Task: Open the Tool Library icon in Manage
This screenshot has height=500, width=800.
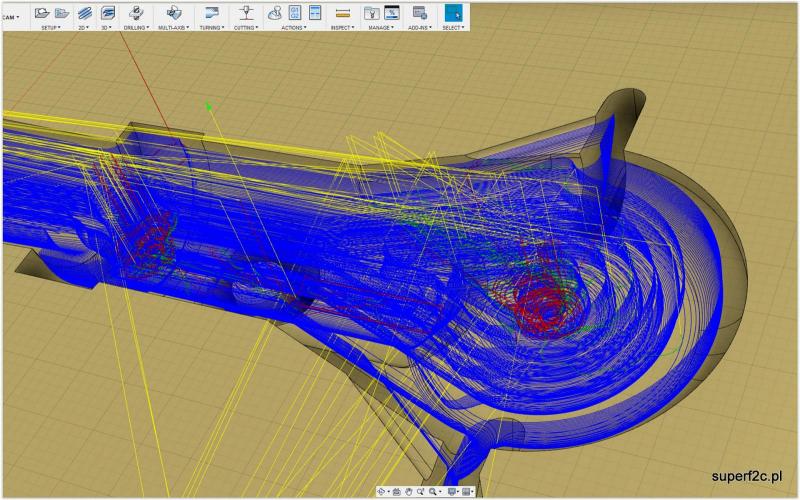Action: pos(371,13)
